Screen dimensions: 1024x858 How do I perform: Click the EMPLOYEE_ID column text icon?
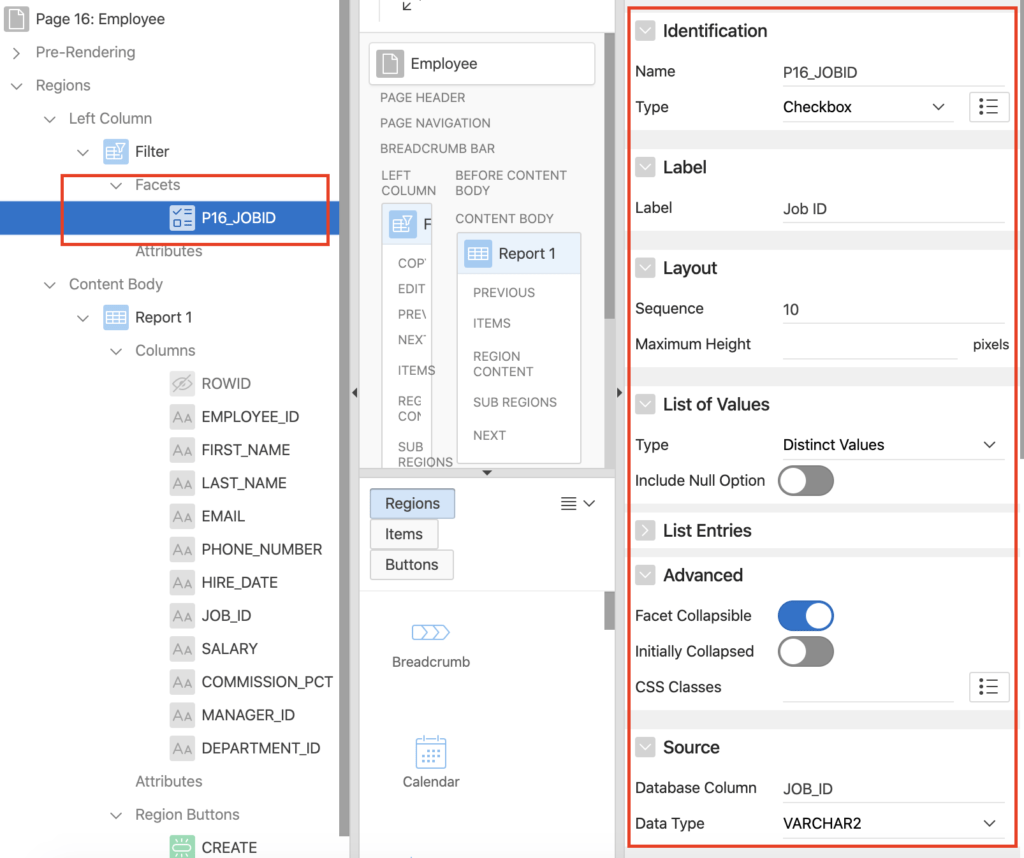pyautogui.click(x=182, y=417)
